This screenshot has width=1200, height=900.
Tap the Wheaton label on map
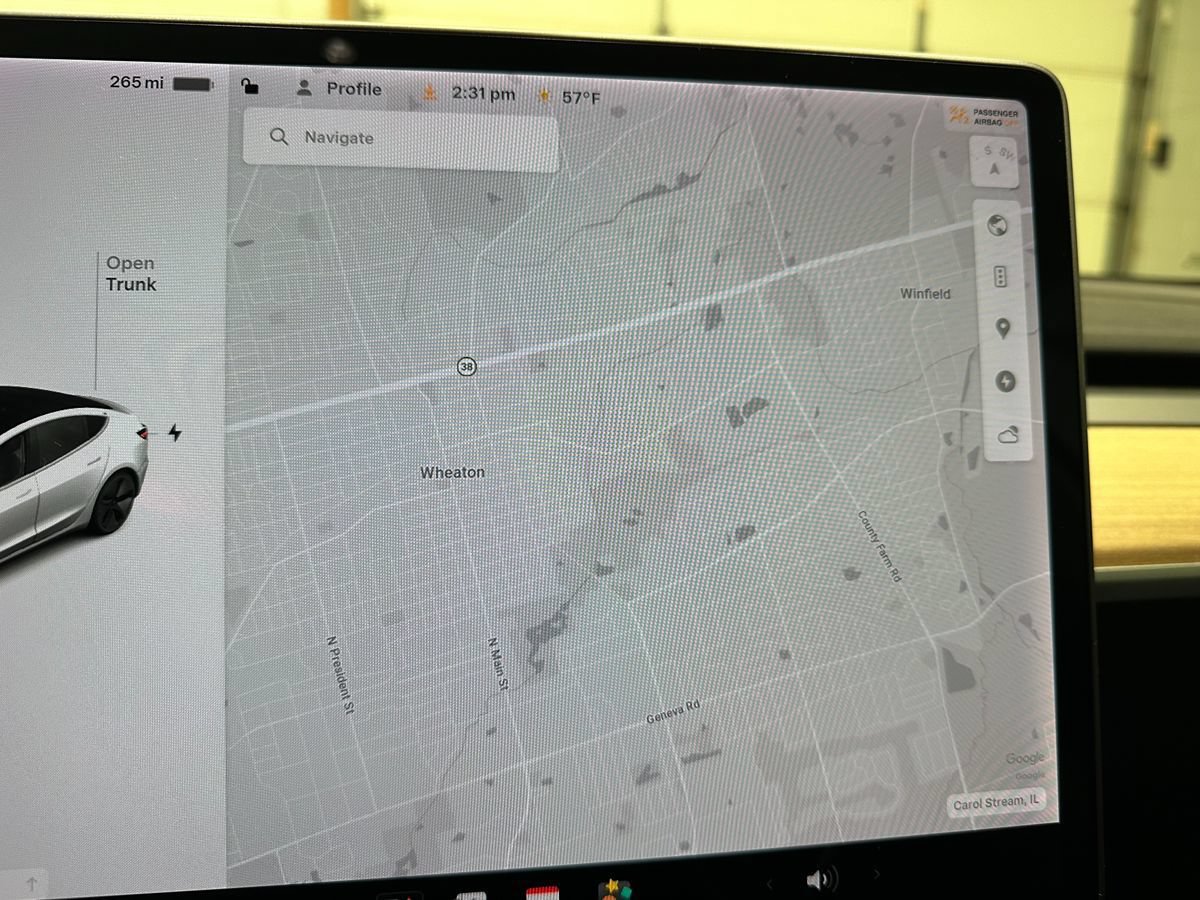452,472
